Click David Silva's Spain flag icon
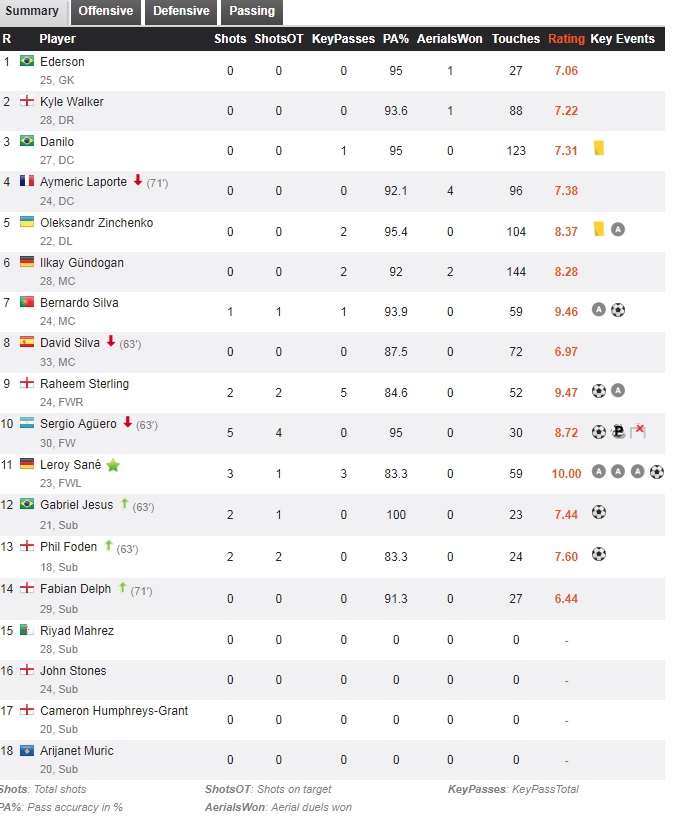 click(26, 343)
